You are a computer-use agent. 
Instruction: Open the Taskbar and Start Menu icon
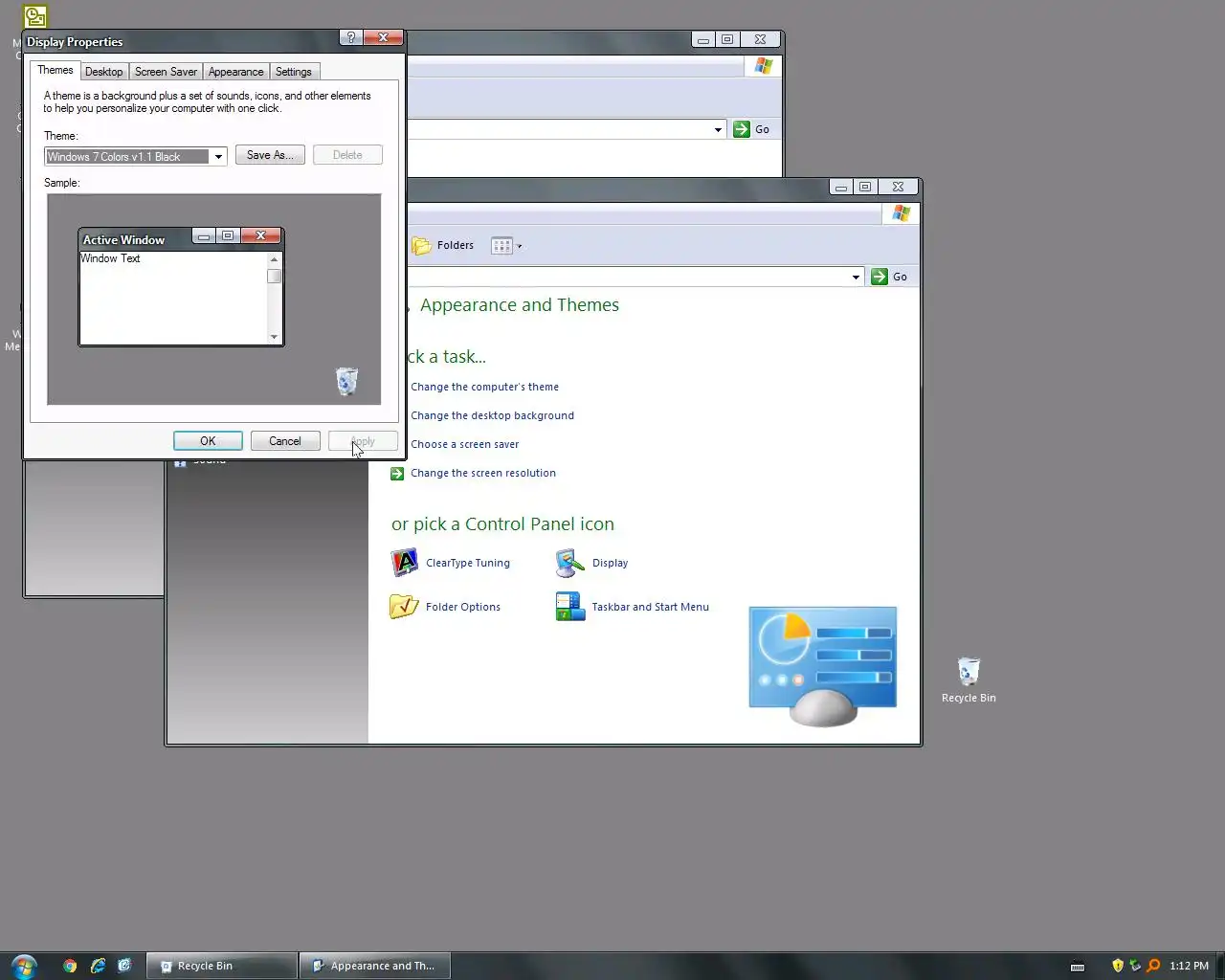coord(570,607)
